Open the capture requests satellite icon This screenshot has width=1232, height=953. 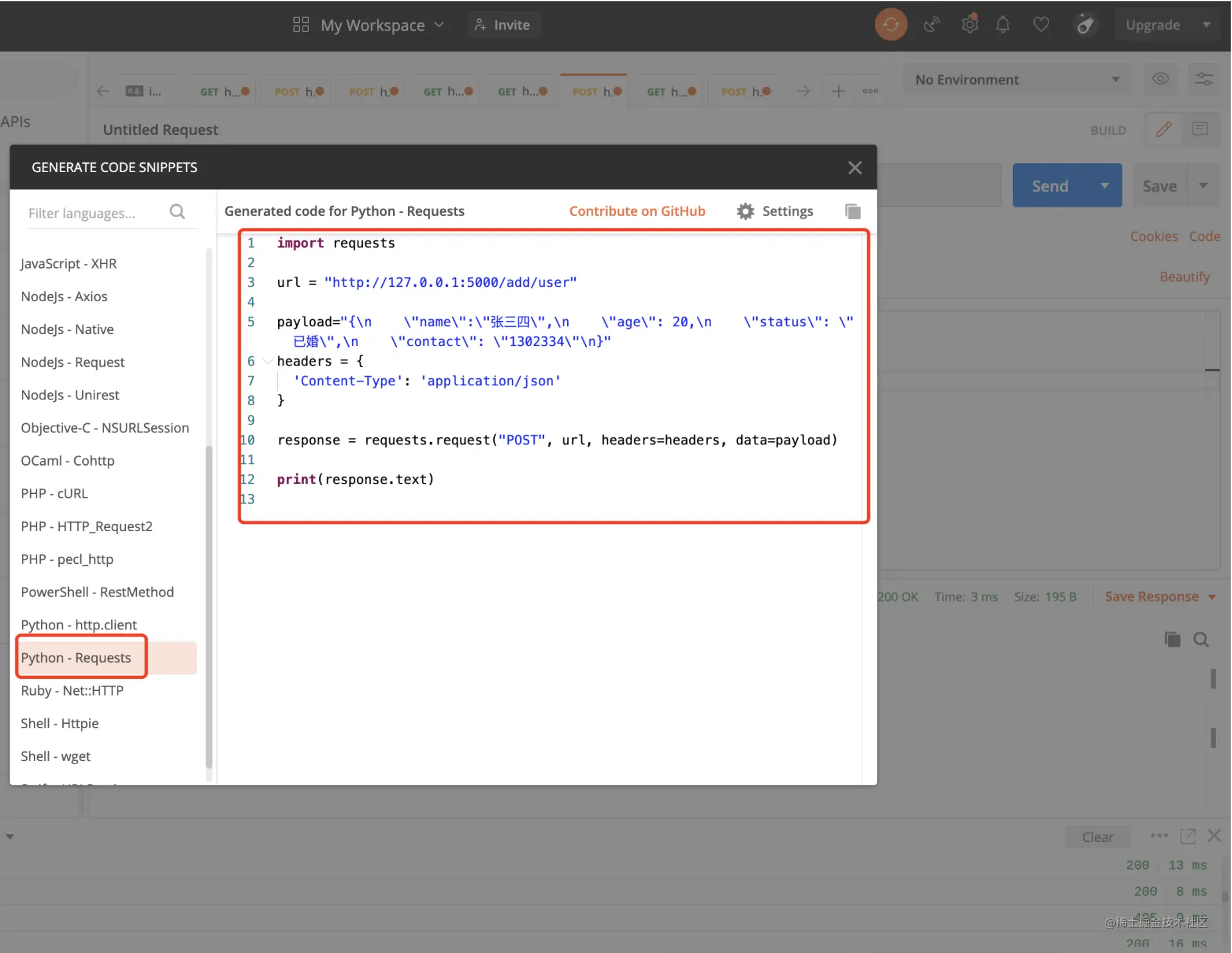pyautogui.click(x=931, y=25)
